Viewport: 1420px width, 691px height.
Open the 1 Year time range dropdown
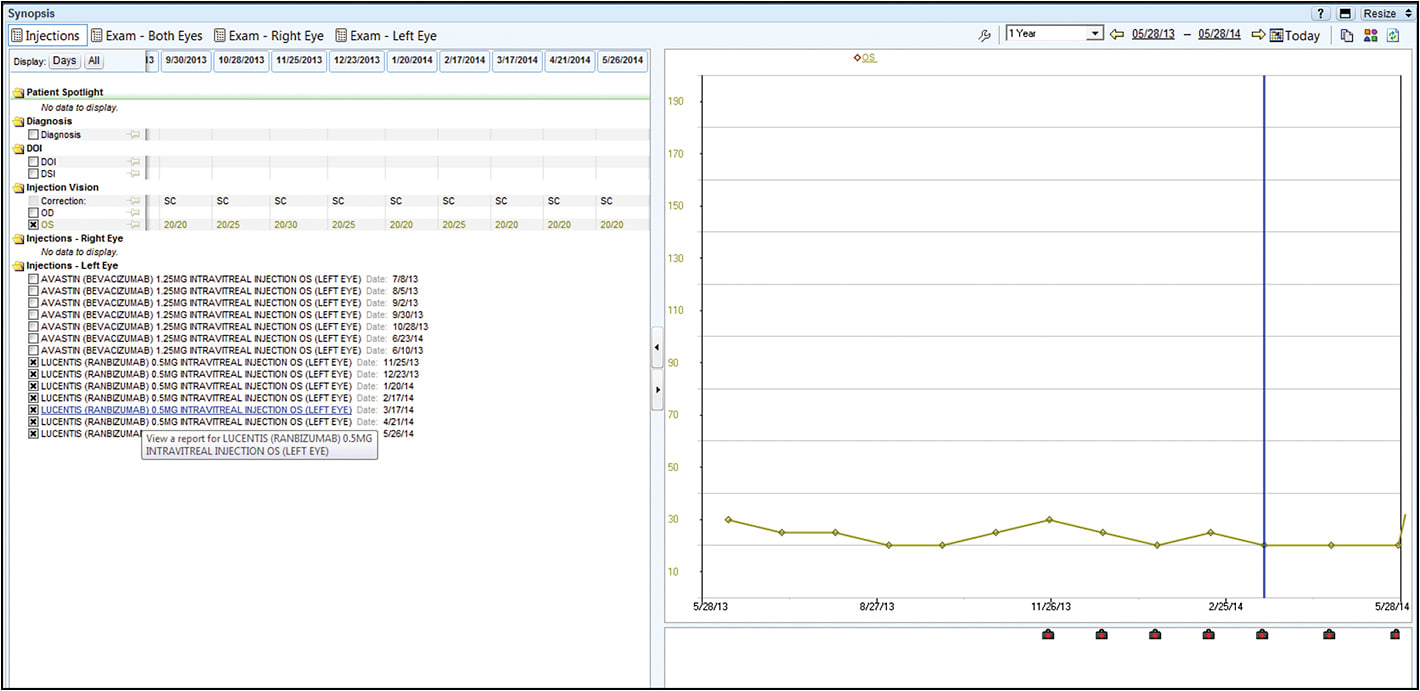pyautogui.click(x=1095, y=34)
